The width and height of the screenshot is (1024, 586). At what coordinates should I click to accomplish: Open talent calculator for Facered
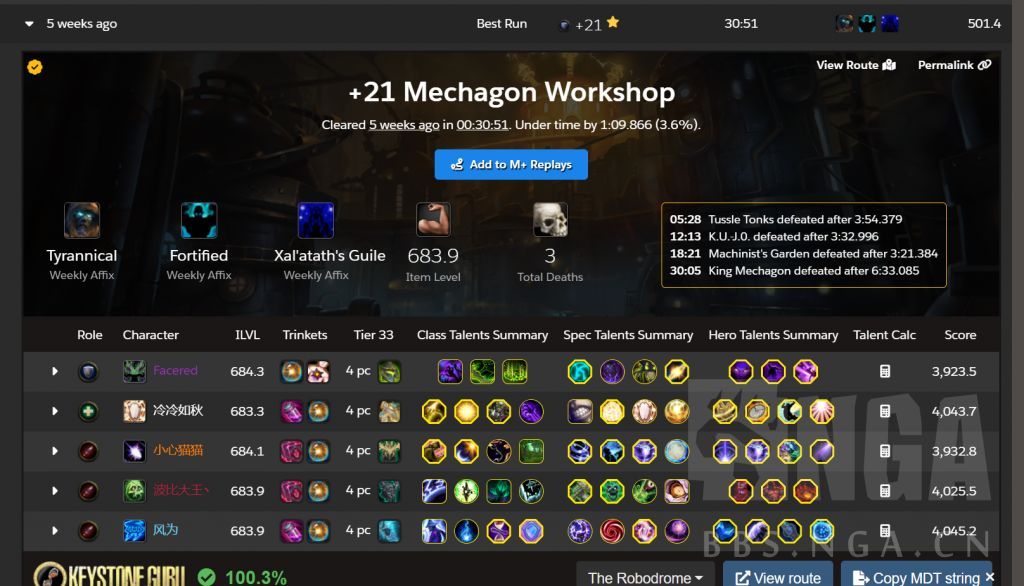point(884,372)
